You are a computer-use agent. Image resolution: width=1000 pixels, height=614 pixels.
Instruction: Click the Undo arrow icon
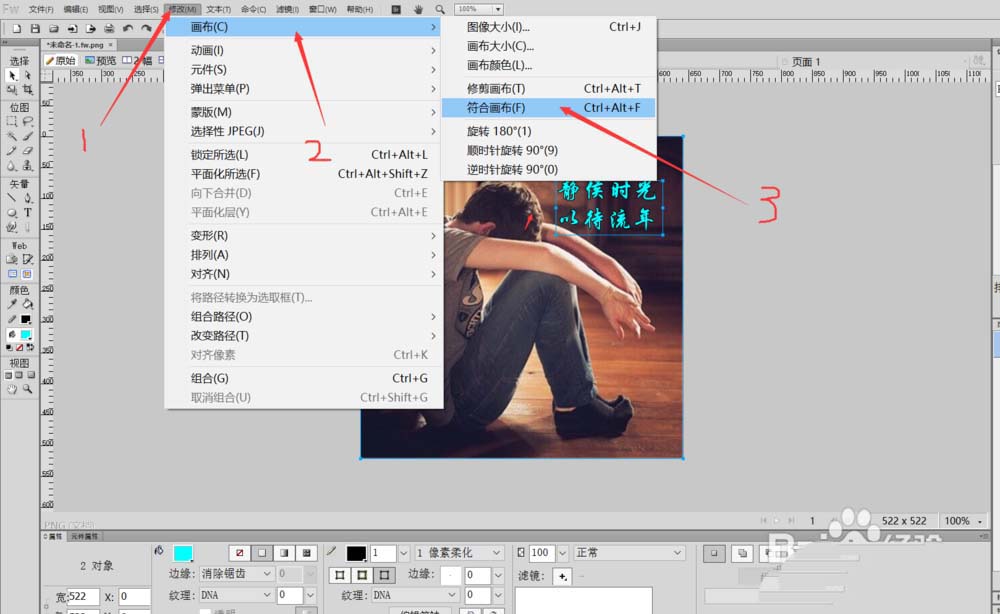click(x=128, y=29)
